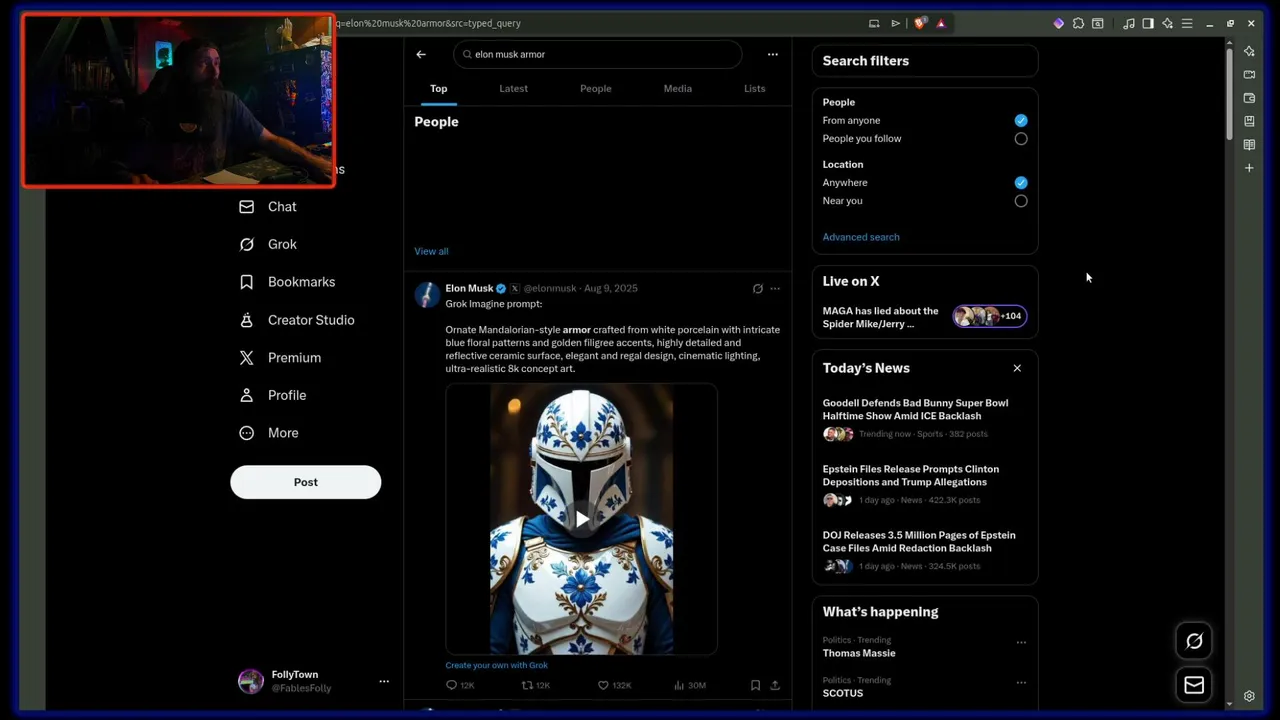1280x720 pixels.
Task: Click the Grok icon on Elon Musk's post
Action: click(757, 288)
